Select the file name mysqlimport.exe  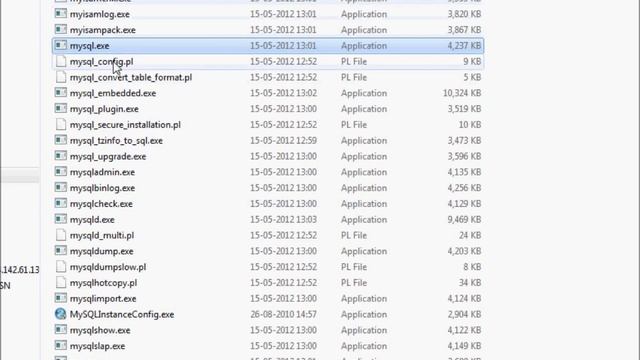pyautogui.click(x=103, y=299)
